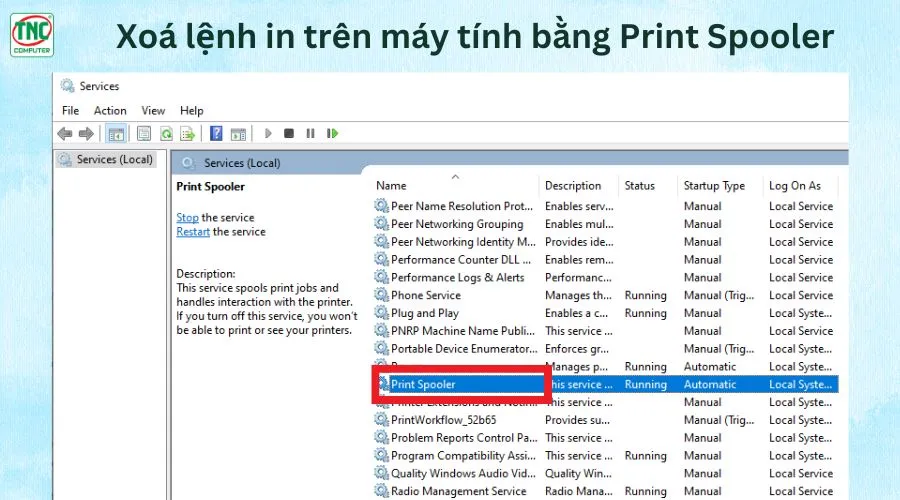Click the Stop Service square icon
This screenshot has height=500, width=900.
[x=289, y=134]
